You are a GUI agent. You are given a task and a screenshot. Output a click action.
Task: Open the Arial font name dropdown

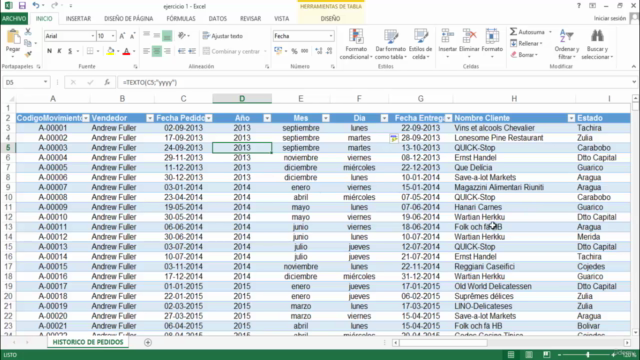(x=93, y=36)
